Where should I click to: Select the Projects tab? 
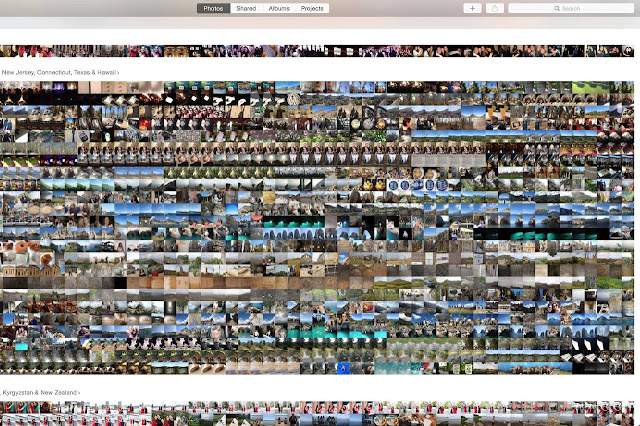[312, 8]
